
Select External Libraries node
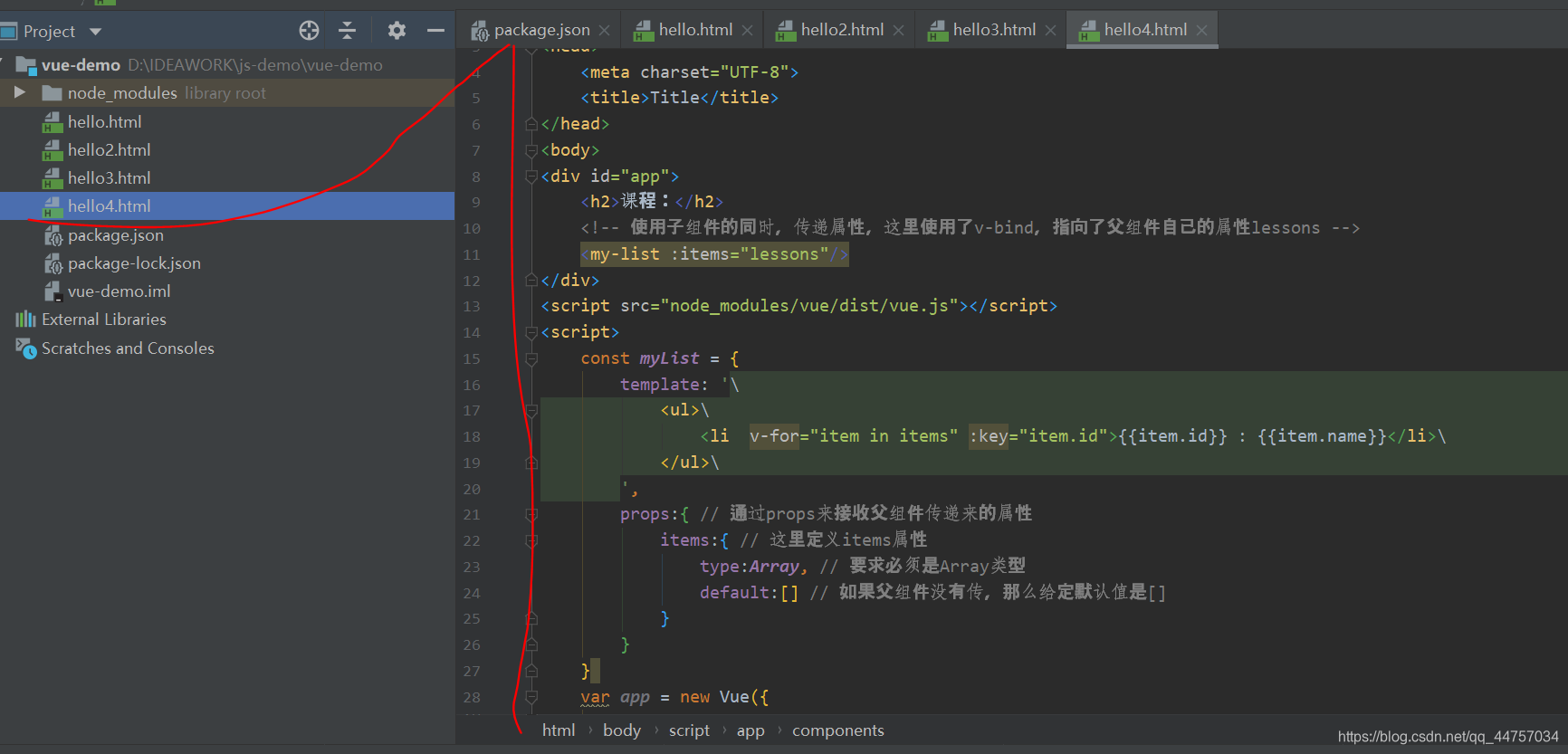[104, 320]
